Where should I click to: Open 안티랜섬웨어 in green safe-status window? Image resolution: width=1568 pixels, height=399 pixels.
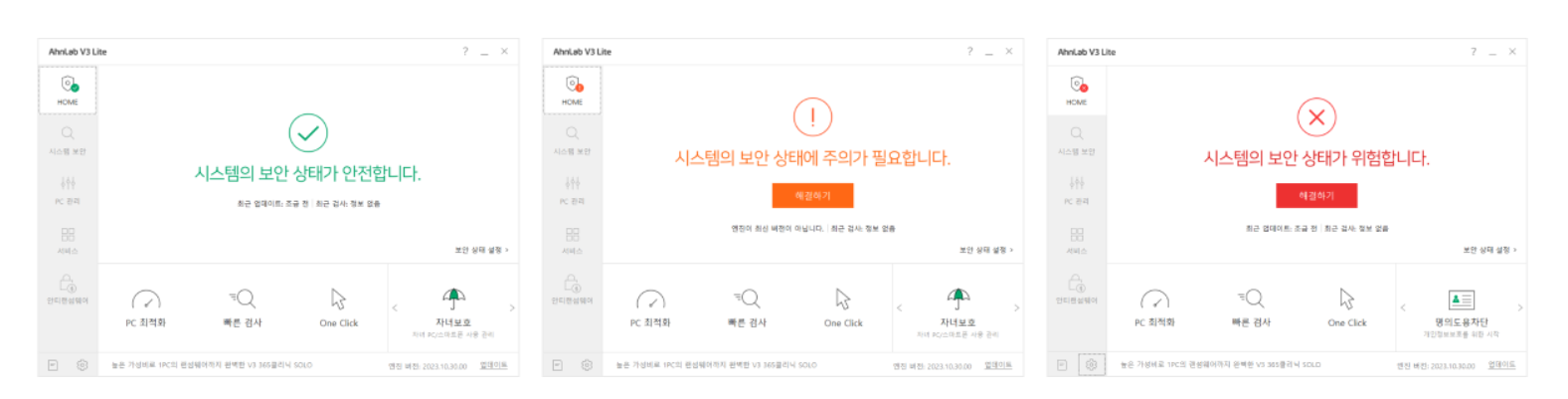tap(68, 290)
